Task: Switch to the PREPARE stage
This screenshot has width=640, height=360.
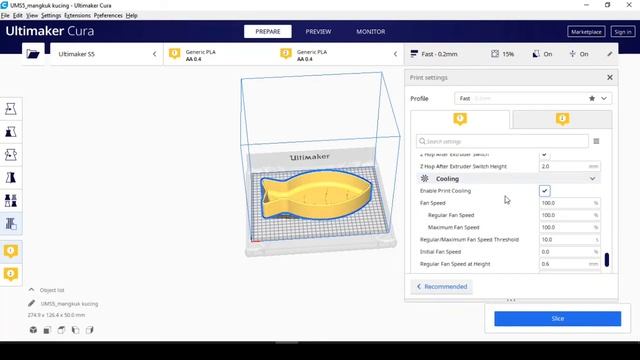Action: tap(268, 31)
